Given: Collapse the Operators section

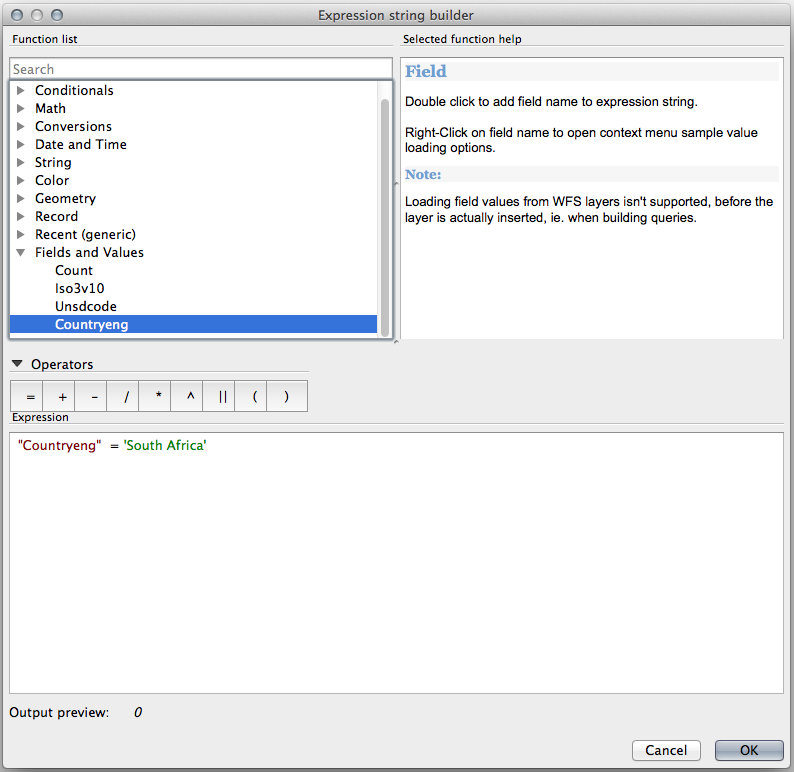Looking at the screenshot, I should pyautogui.click(x=17, y=364).
